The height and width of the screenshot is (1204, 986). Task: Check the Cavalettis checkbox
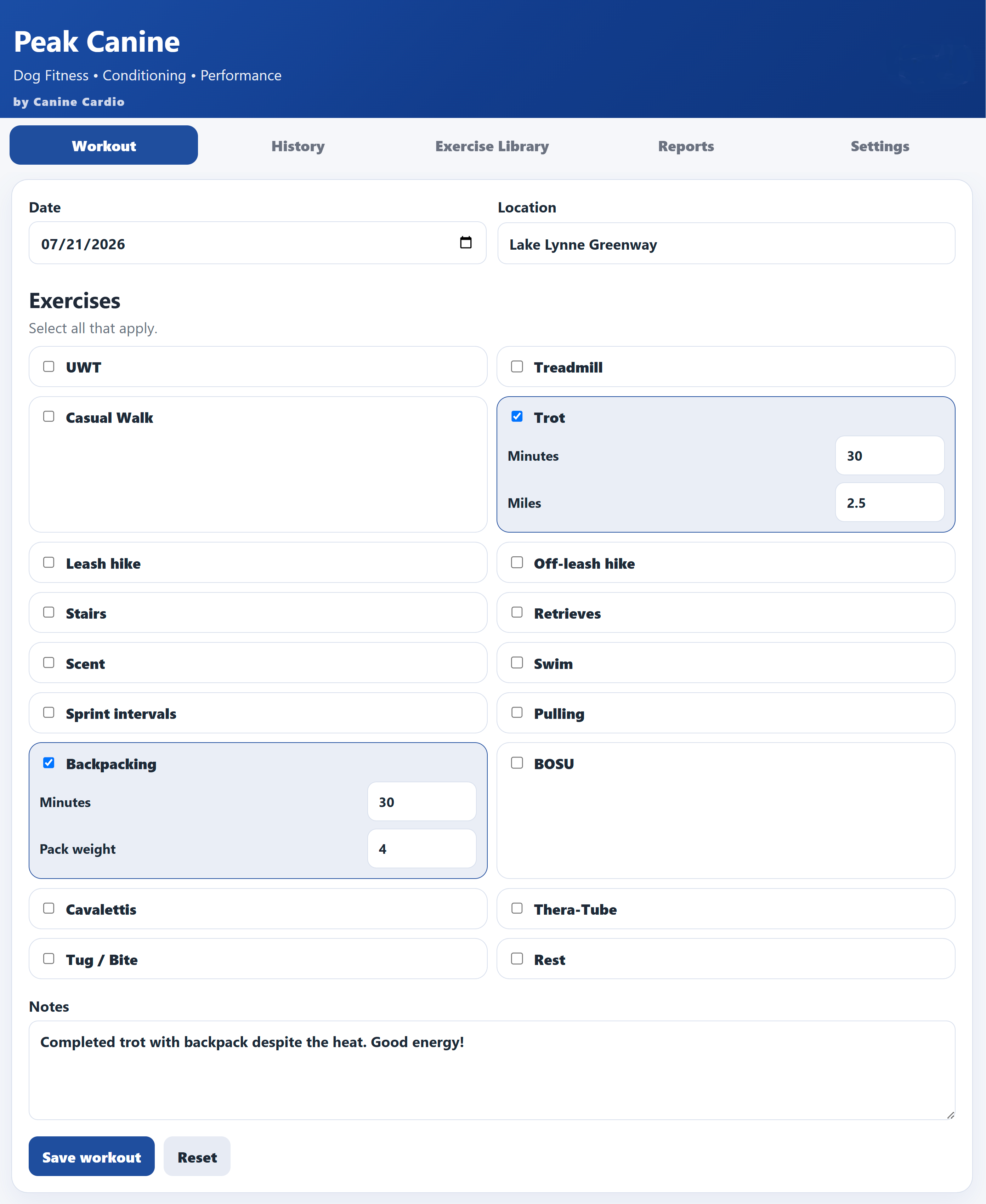pyautogui.click(x=49, y=908)
